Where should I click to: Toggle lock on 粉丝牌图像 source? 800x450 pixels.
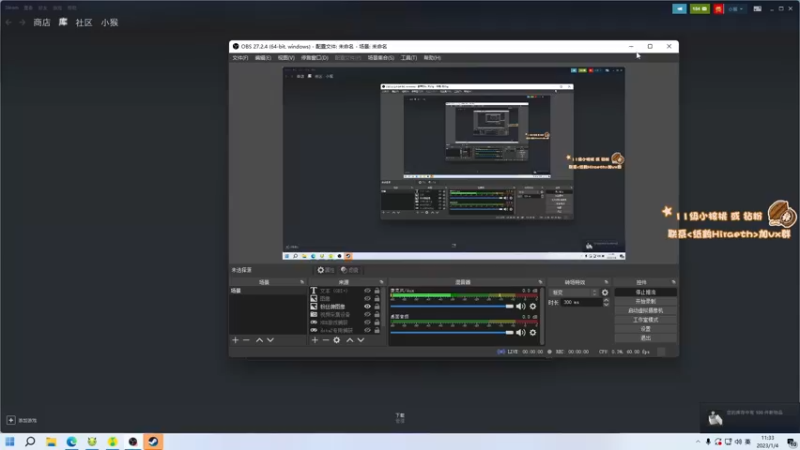click(377, 307)
